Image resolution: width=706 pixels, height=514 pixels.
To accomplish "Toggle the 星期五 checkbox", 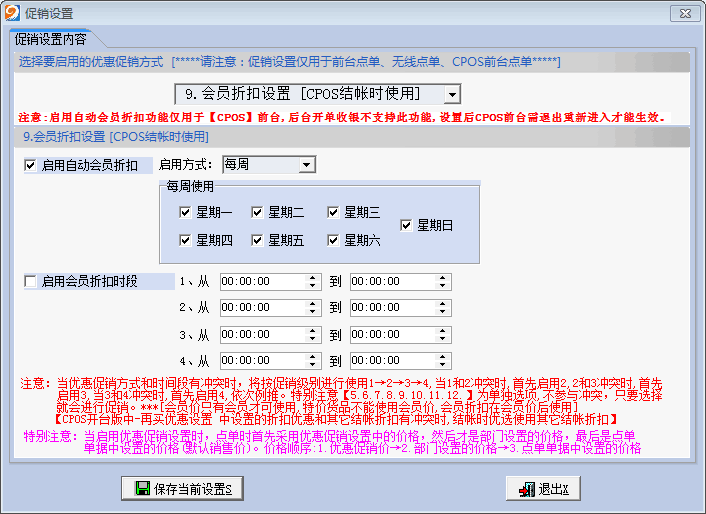I will [x=258, y=240].
